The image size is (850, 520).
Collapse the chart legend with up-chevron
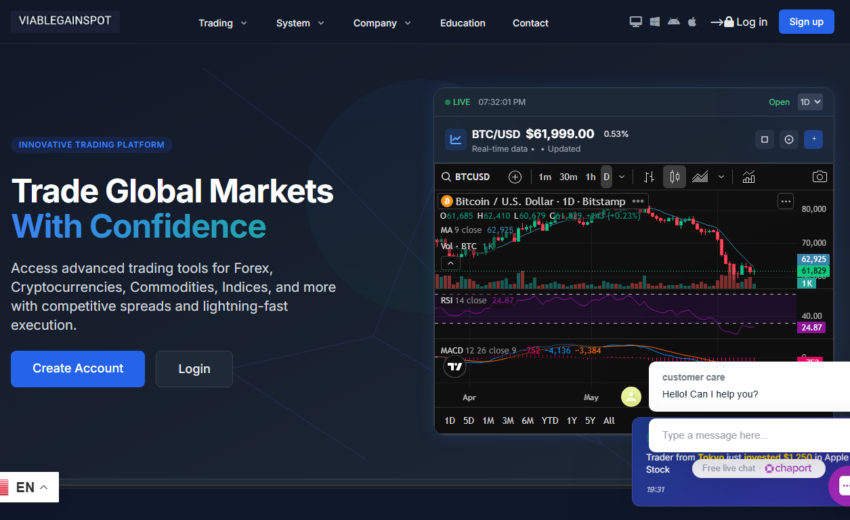450,264
